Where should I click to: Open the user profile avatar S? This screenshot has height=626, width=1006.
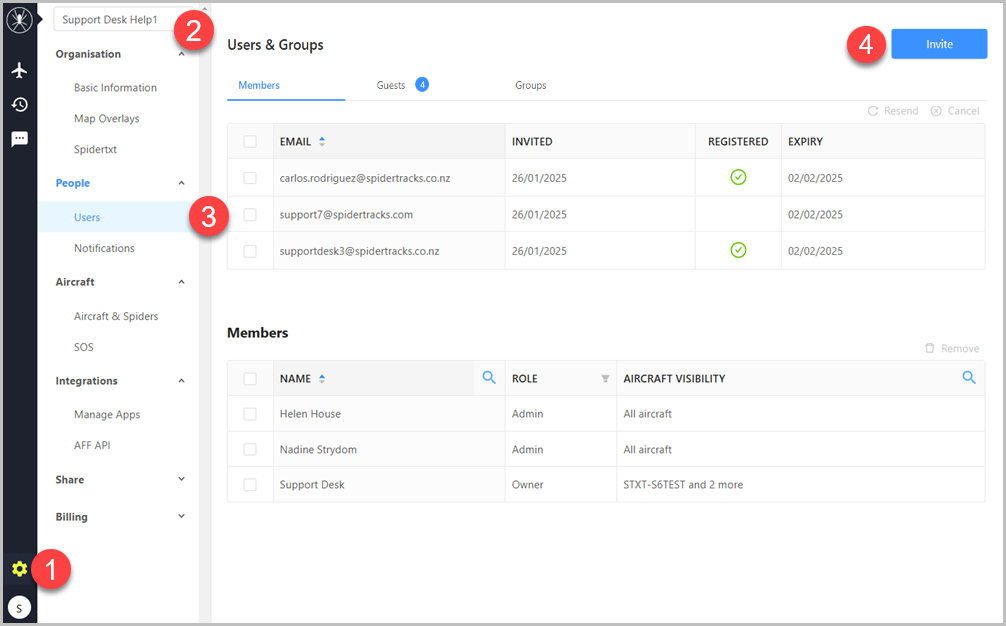tap(19, 606)
